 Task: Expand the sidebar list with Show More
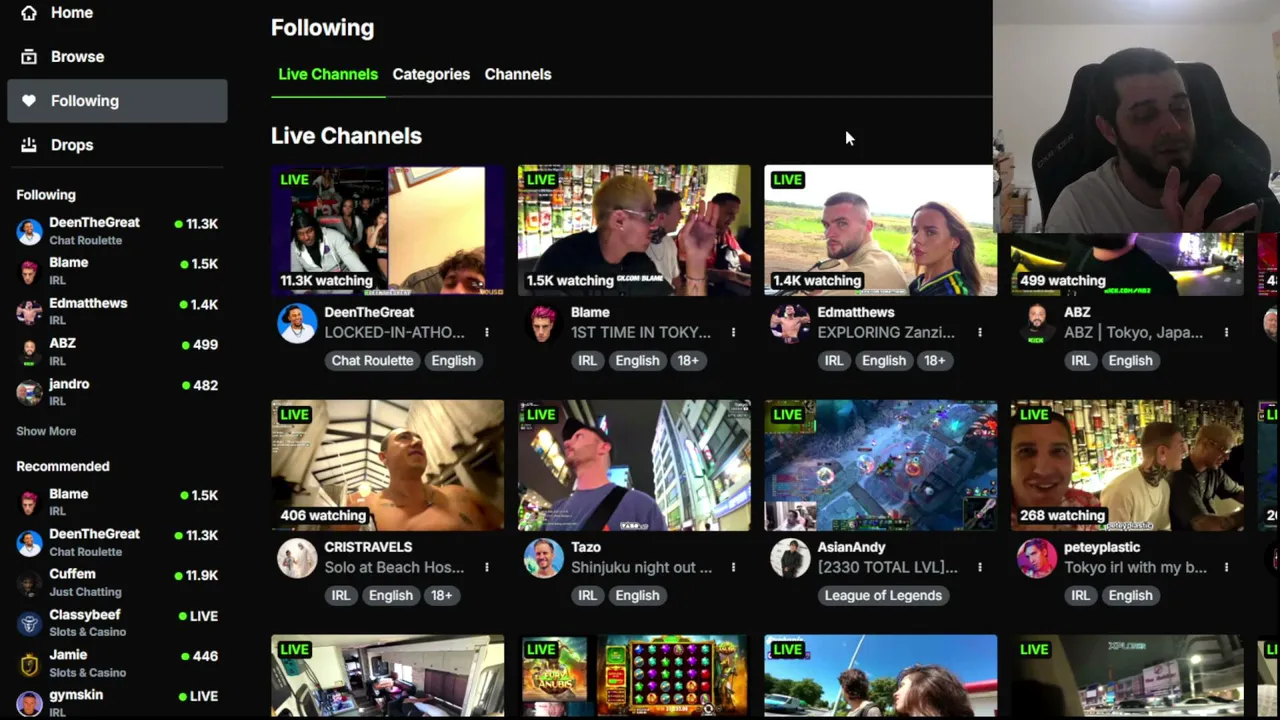(x=46, y=431)
